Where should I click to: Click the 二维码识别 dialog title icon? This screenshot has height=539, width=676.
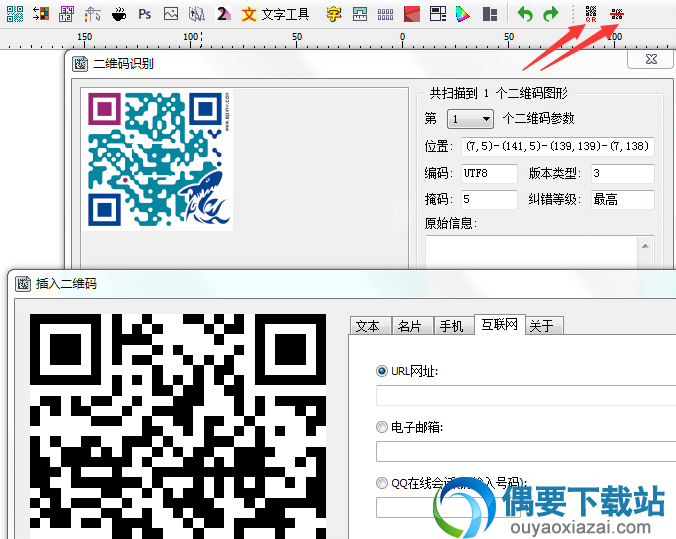coord(80,64)
